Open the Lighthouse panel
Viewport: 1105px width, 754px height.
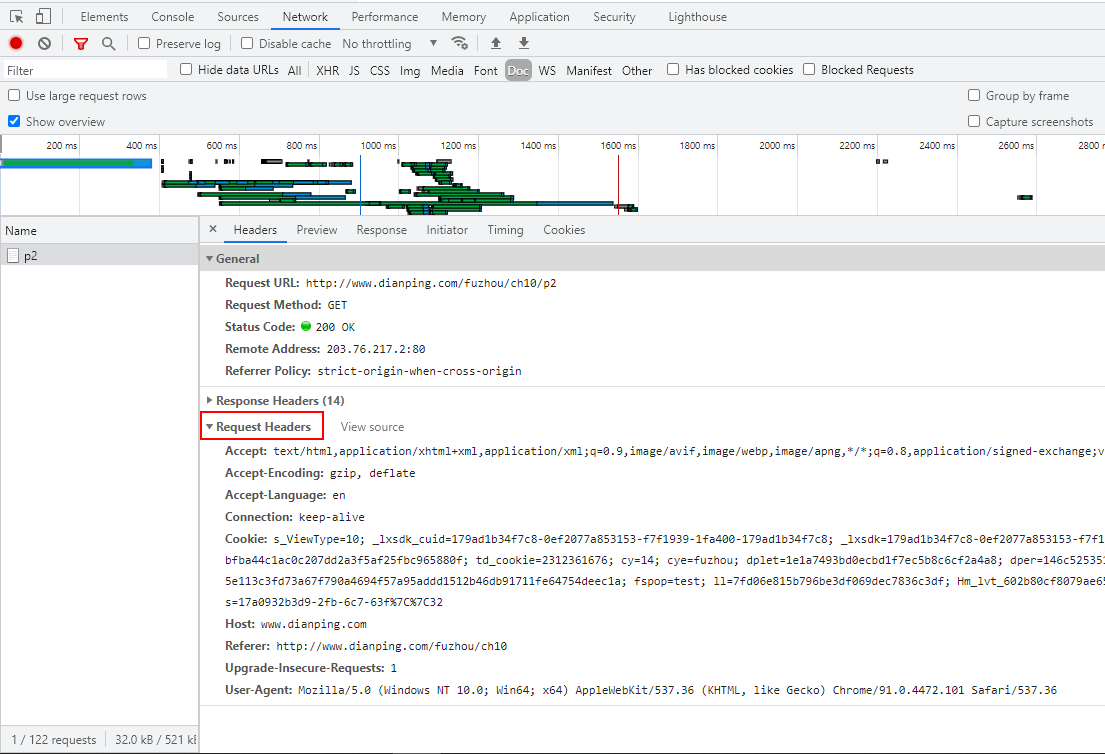(698, 17)
